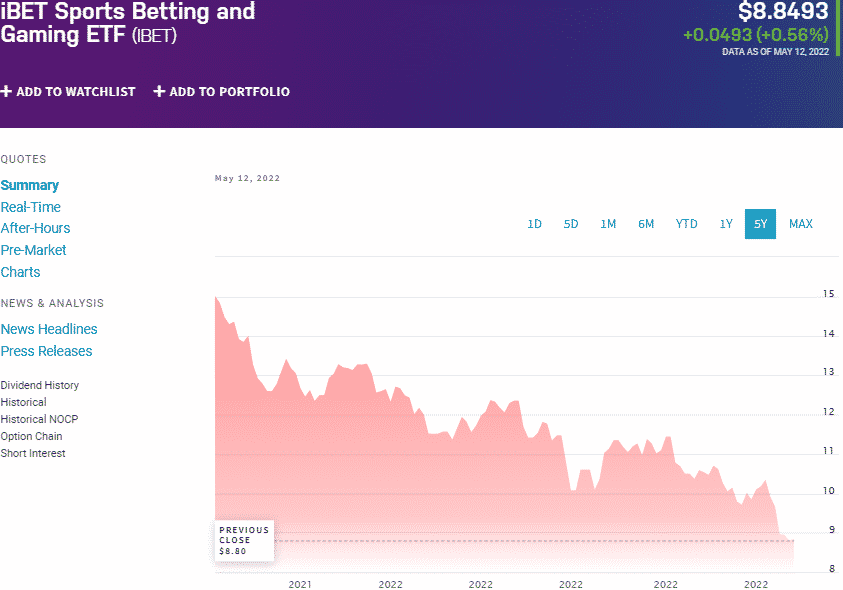Show the 1Y chart view

coord(726,224)
